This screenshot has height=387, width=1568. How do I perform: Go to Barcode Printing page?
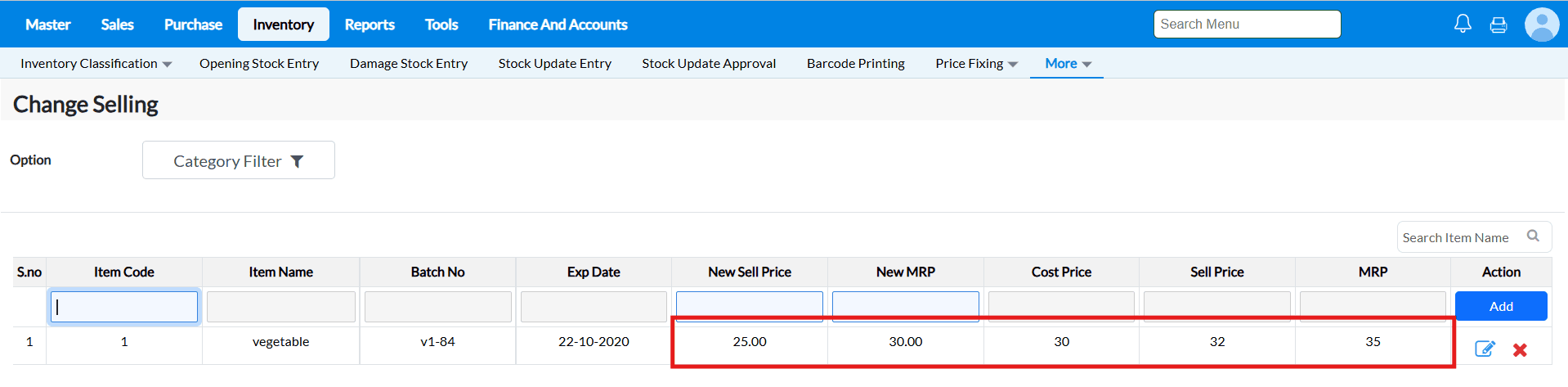pos(855,64)
